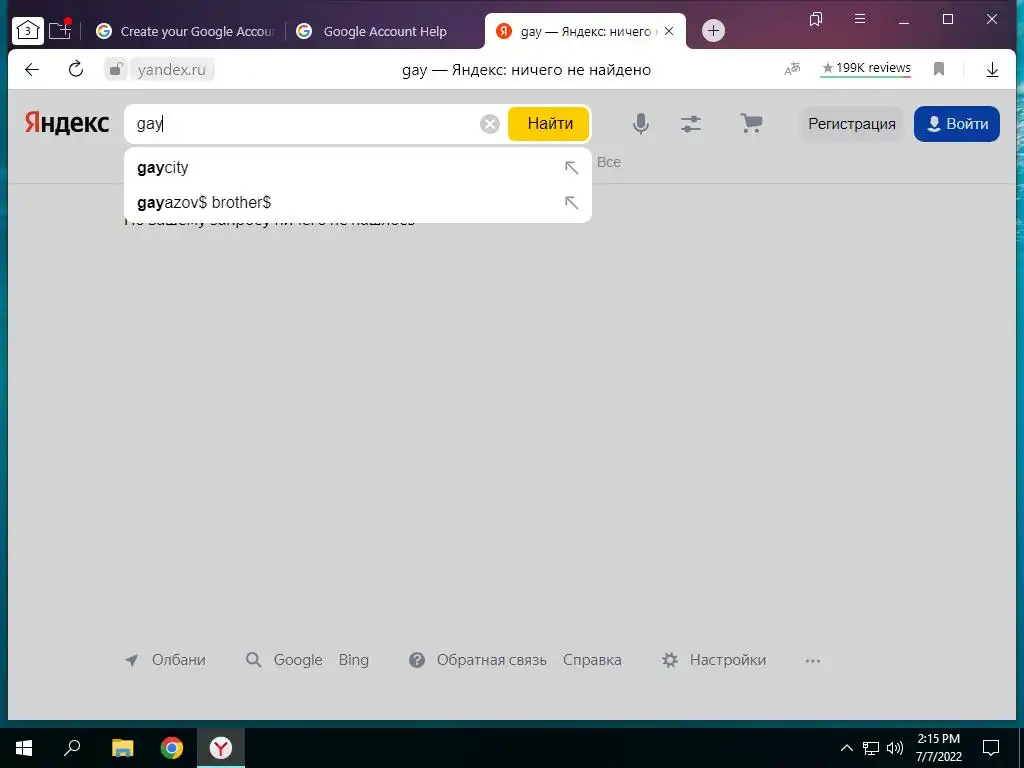1024x768 pixels.
Task: Click Yandex Browser taskbar icon
Action: (x=221, y=748)
